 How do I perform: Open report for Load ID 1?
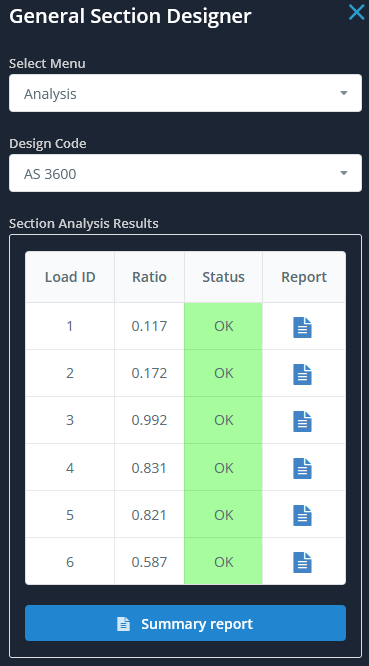click(x=302, y=327)
